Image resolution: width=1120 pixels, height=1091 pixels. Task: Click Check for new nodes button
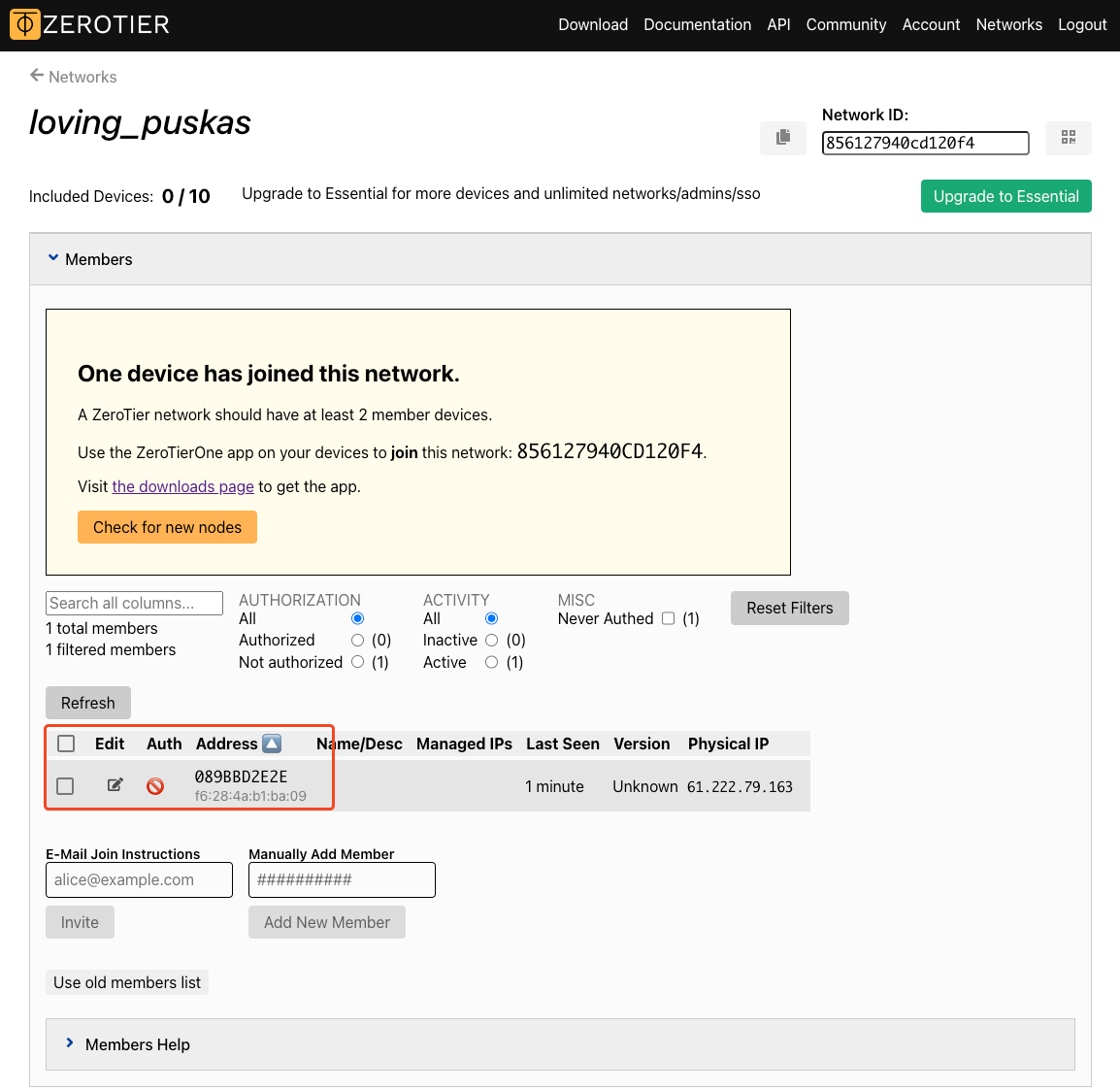[167, 527]
